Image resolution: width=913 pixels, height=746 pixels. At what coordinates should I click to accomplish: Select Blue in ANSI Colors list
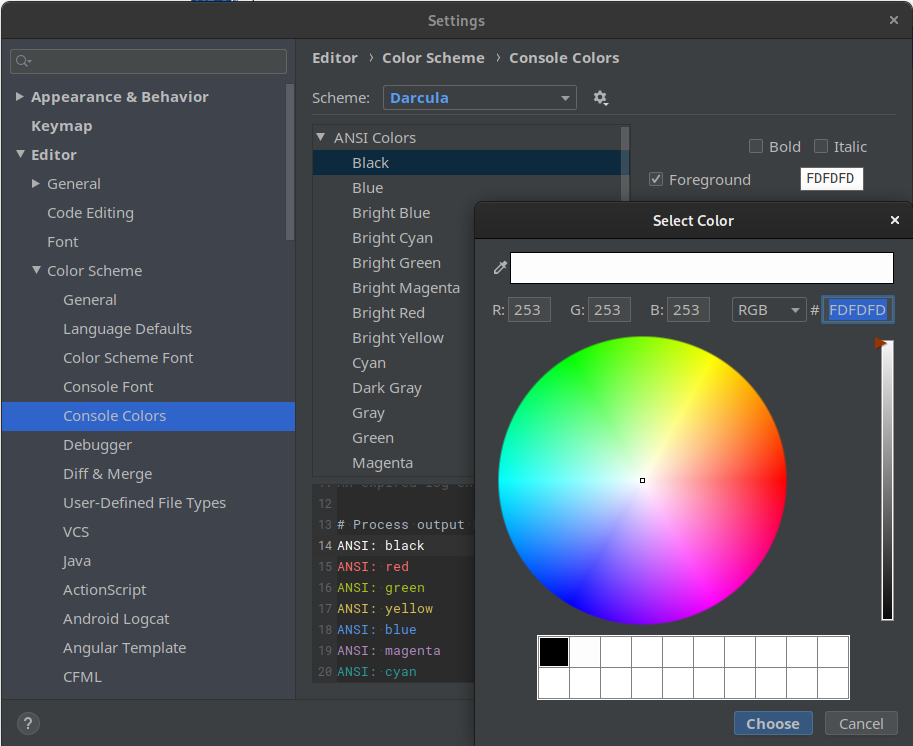367,188
